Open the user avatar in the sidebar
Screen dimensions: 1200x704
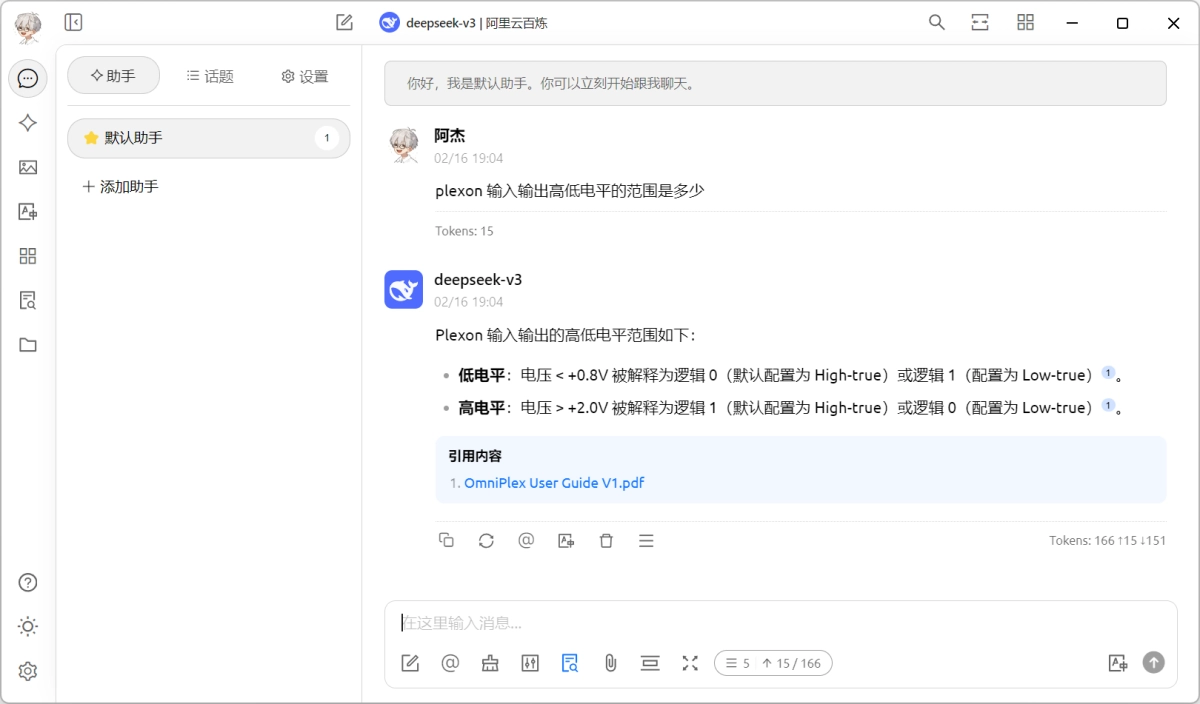[28, 27]
